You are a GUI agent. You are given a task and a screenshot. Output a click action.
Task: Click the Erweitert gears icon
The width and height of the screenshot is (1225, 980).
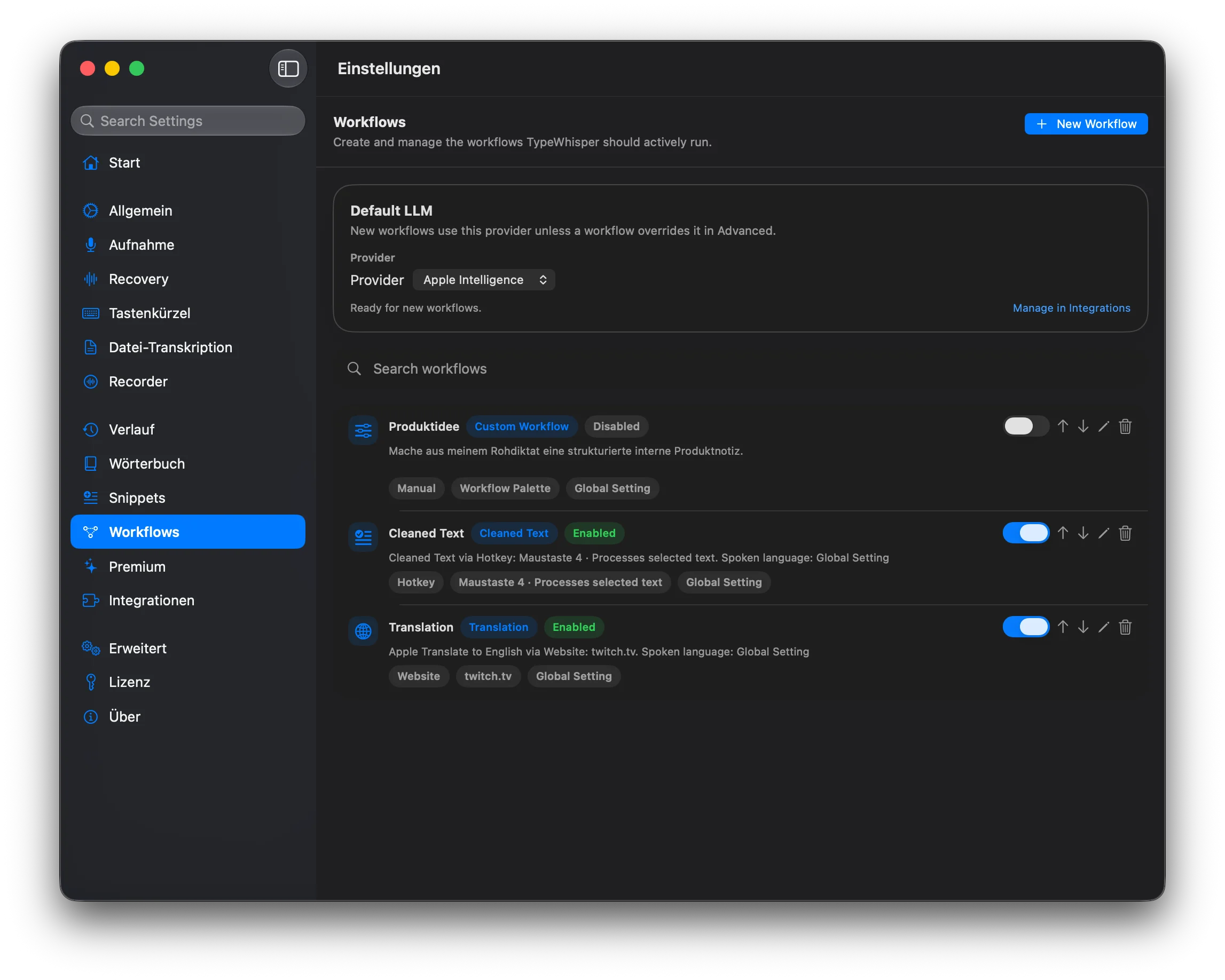click(90, 648)
